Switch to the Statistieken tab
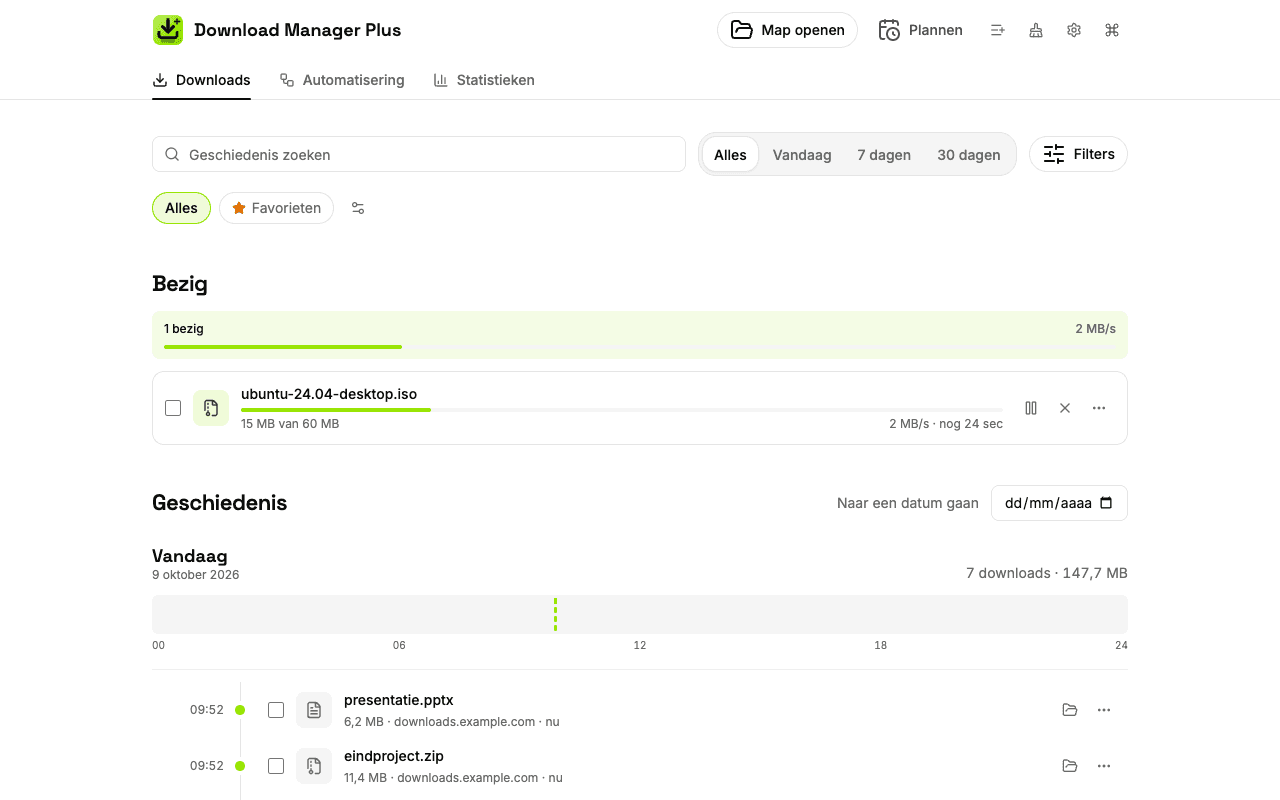Screen dimensions: 1280x800 click(484, 80)
